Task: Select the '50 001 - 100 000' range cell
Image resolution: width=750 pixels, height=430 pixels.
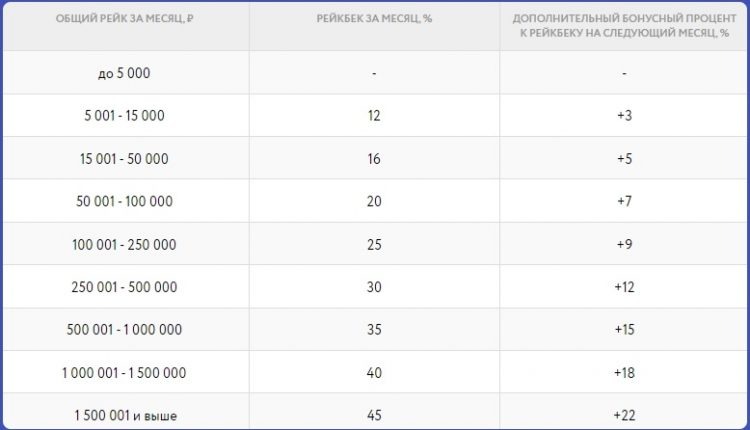Action: pyautogui.click(x=125, y=201)
